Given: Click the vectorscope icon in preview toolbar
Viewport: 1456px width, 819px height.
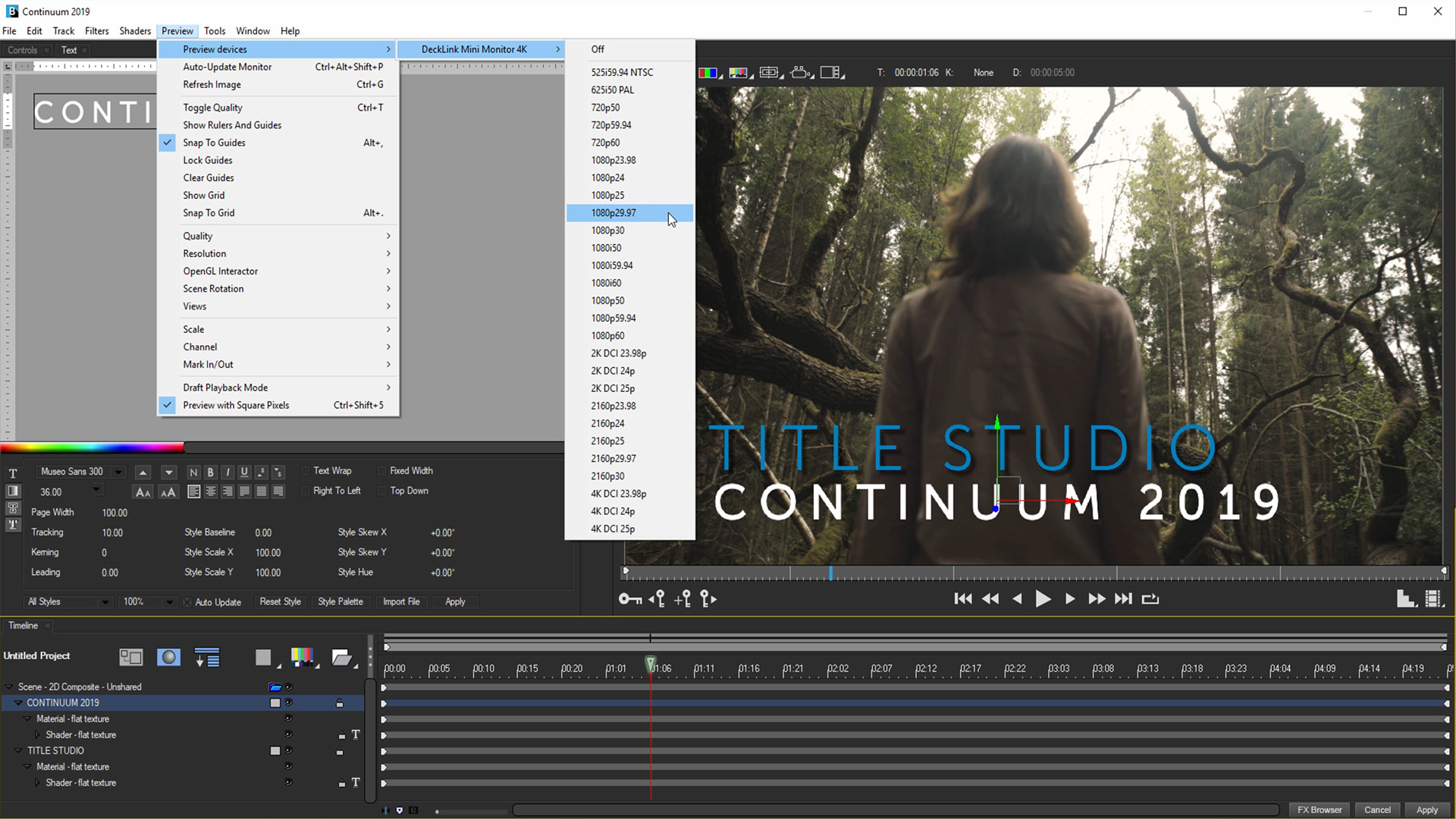Looking at the screenshot, I should tap(740, 72).
